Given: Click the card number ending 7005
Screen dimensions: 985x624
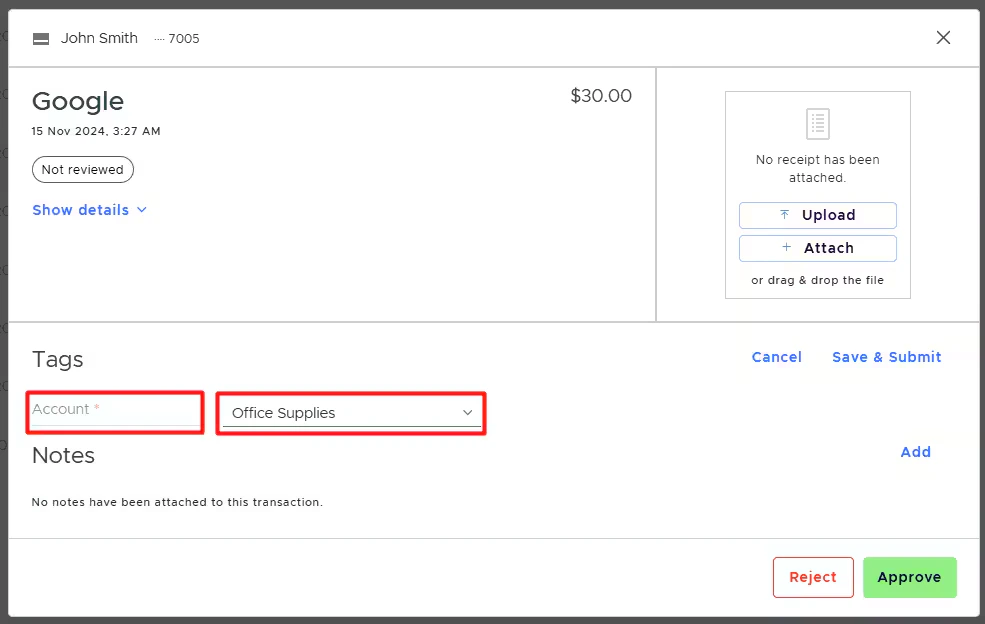Looking at the screenshot, I should pos(177,39).
